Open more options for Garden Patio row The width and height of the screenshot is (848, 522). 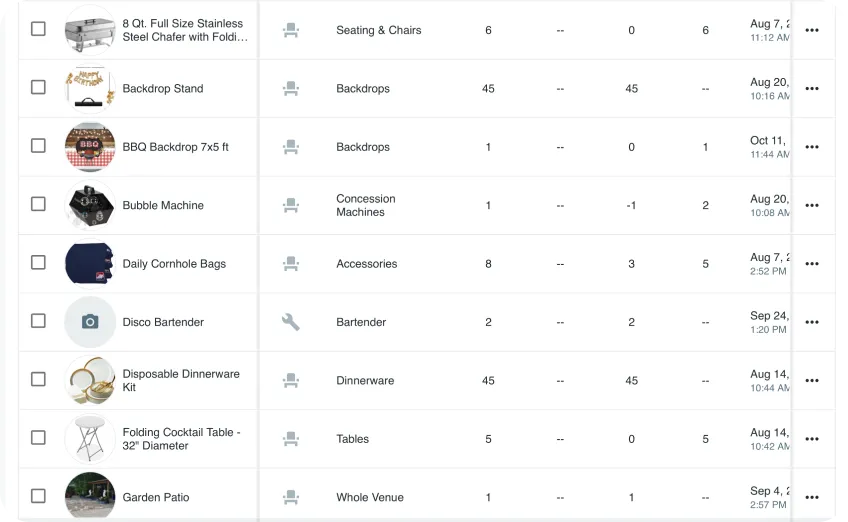coord(811,497)
